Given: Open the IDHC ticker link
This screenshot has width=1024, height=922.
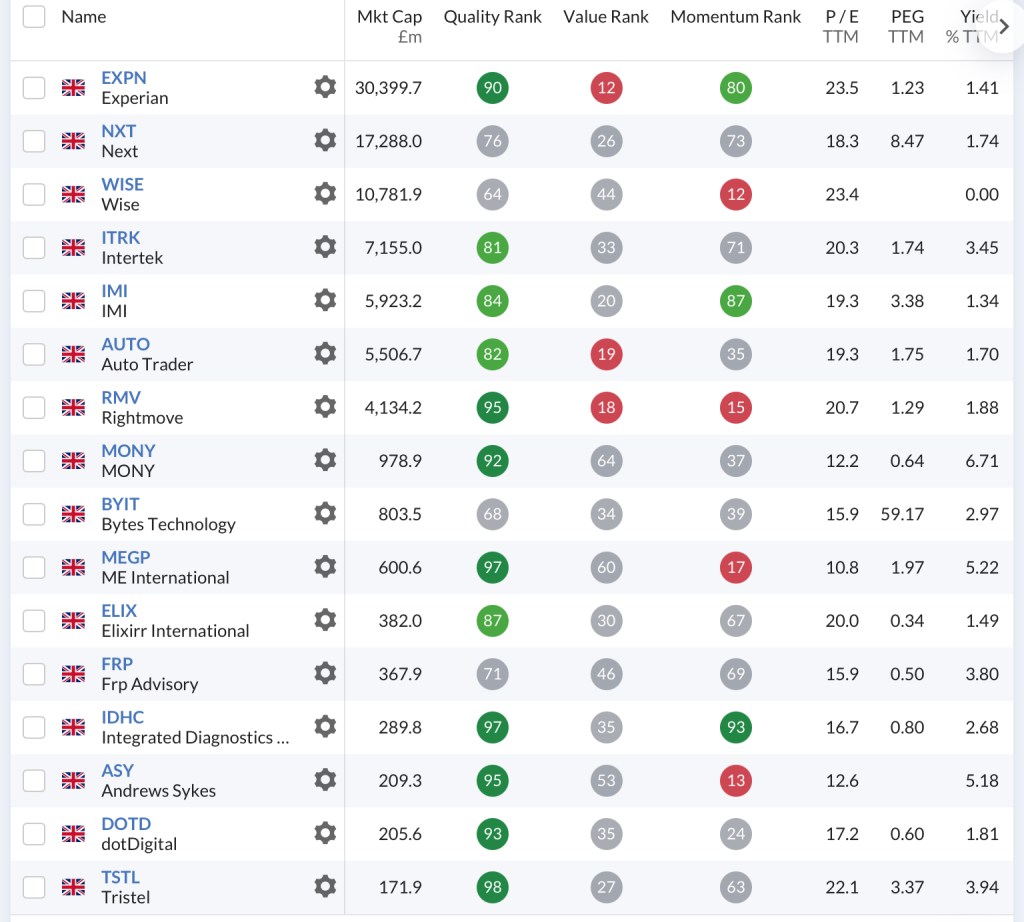Looking at the screenshot, I should [x=123, y=717].
